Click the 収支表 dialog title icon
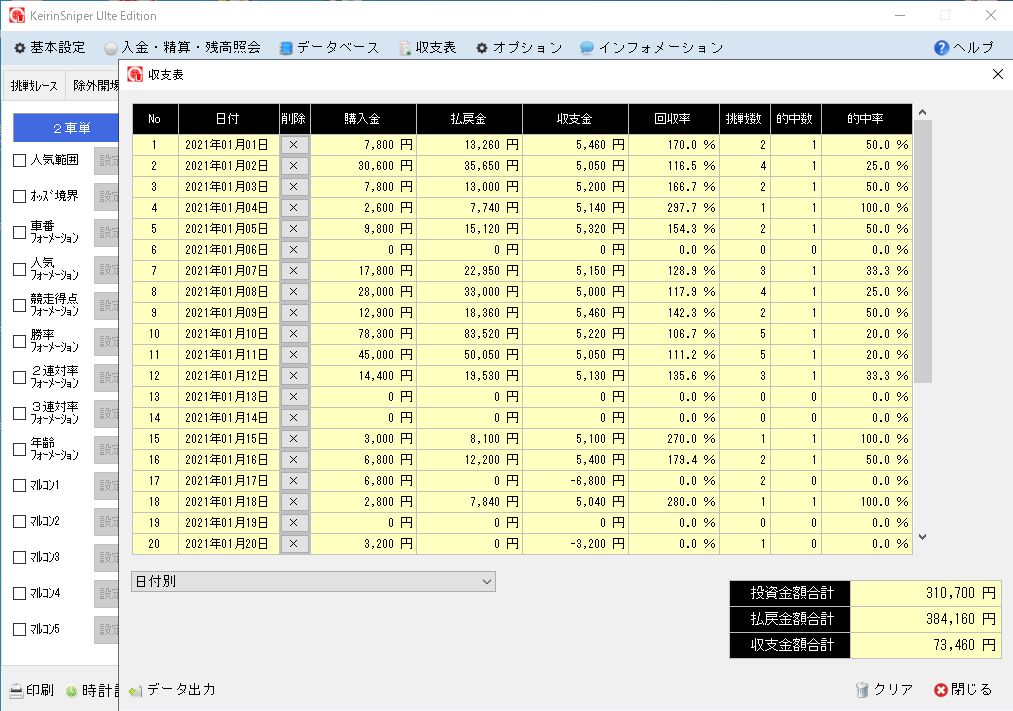The image size is (1013, 711). (x=135, y=74)
